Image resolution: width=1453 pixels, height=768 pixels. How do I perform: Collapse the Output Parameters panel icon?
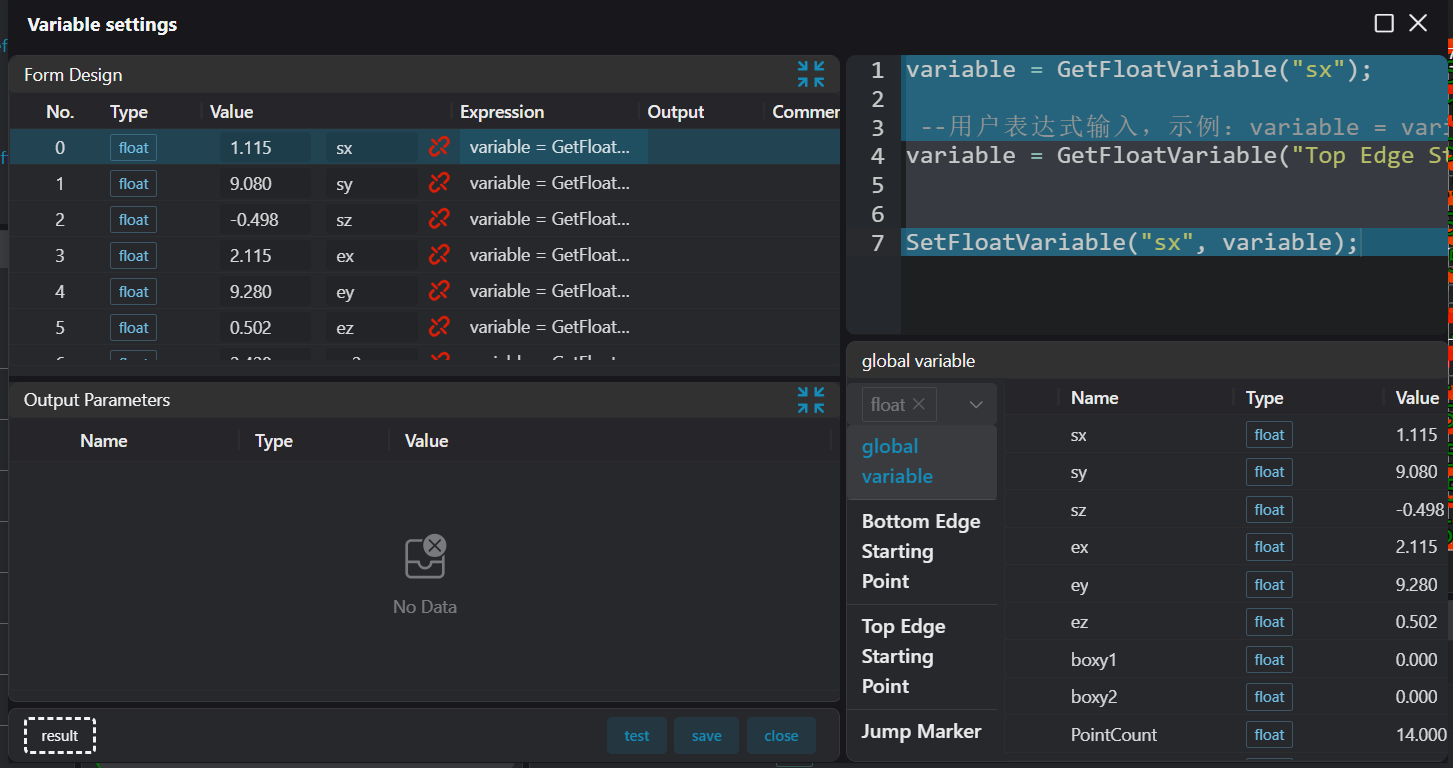pyautogui.click(x=811, y=400)
